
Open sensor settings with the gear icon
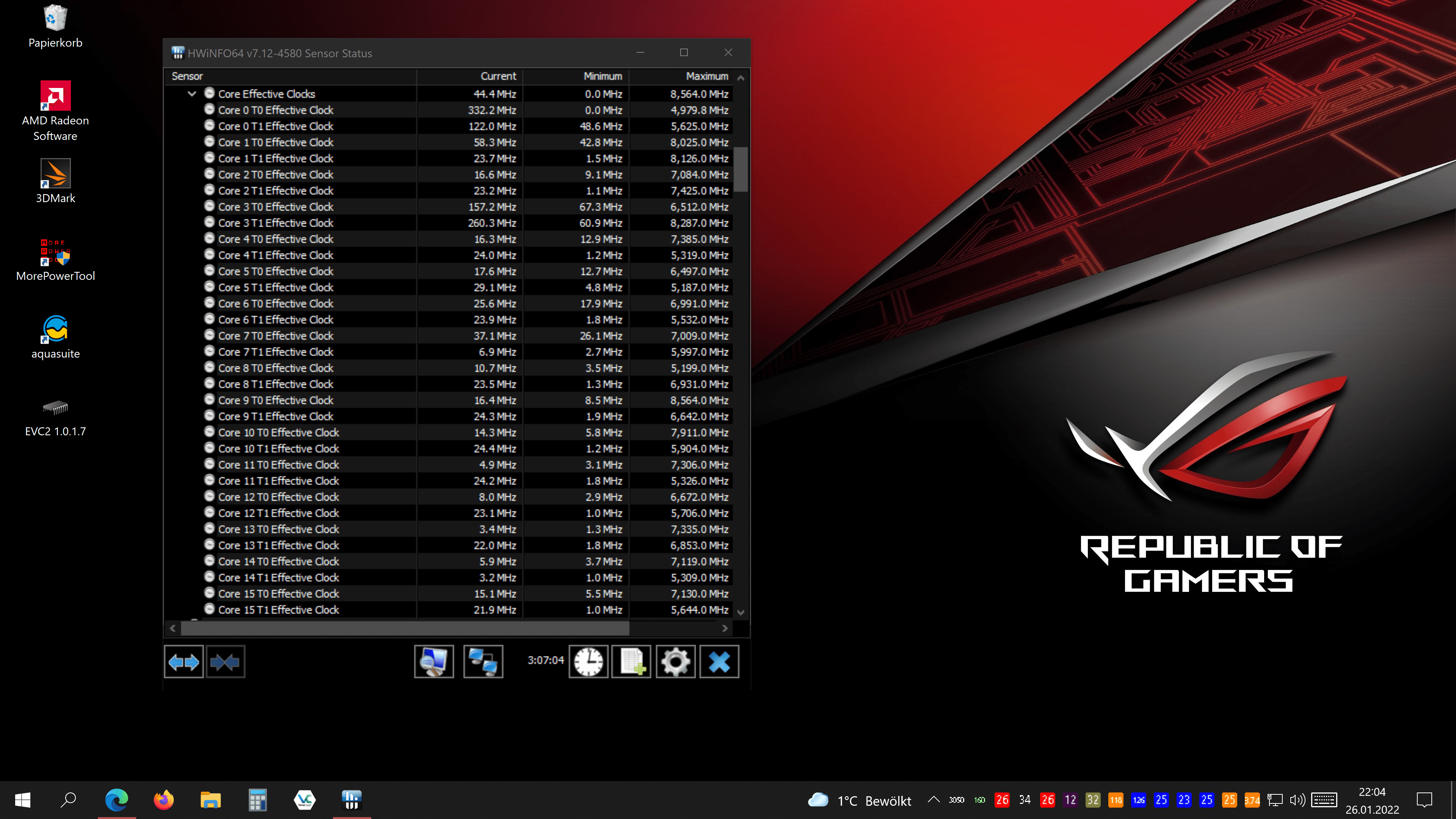tap(675, 661)
